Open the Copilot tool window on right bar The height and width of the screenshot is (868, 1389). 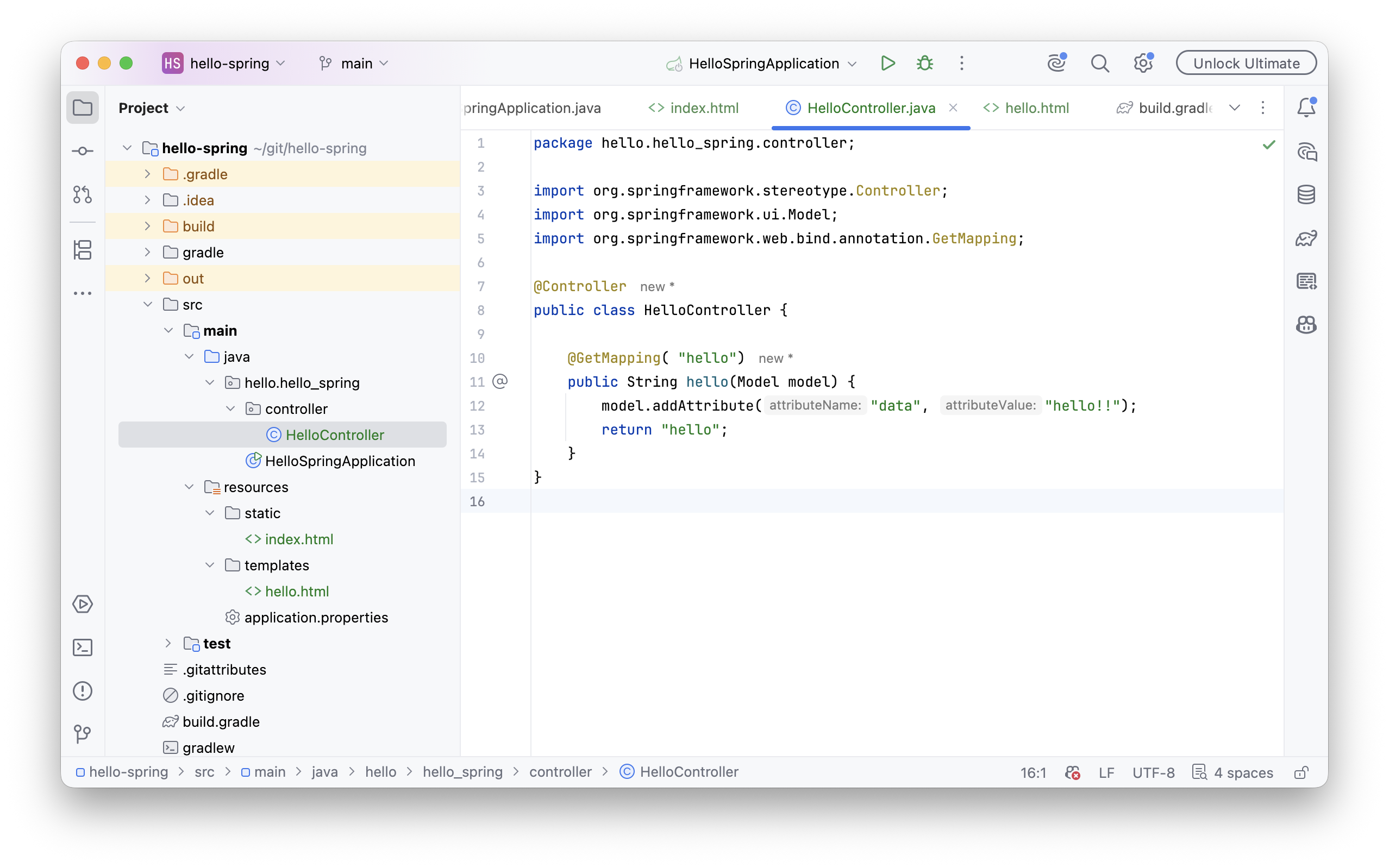coord(1306,325)
